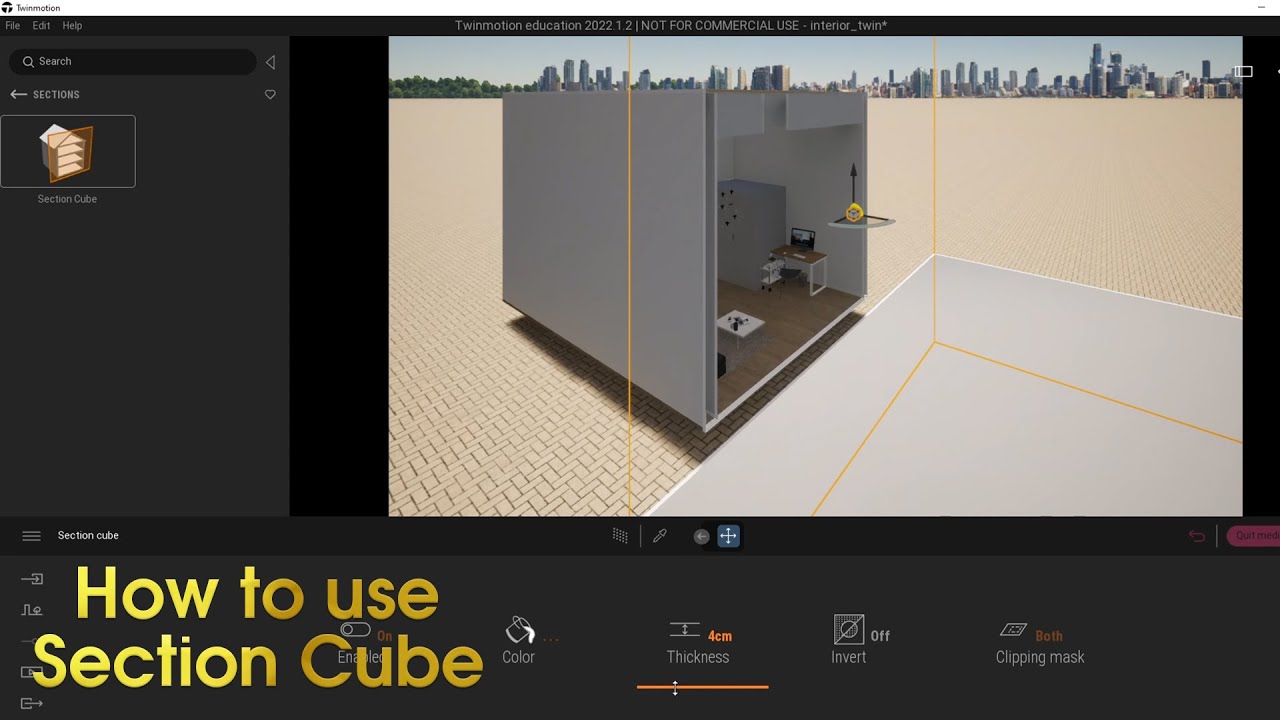Open the Color options dots

[x=551, y=637]
